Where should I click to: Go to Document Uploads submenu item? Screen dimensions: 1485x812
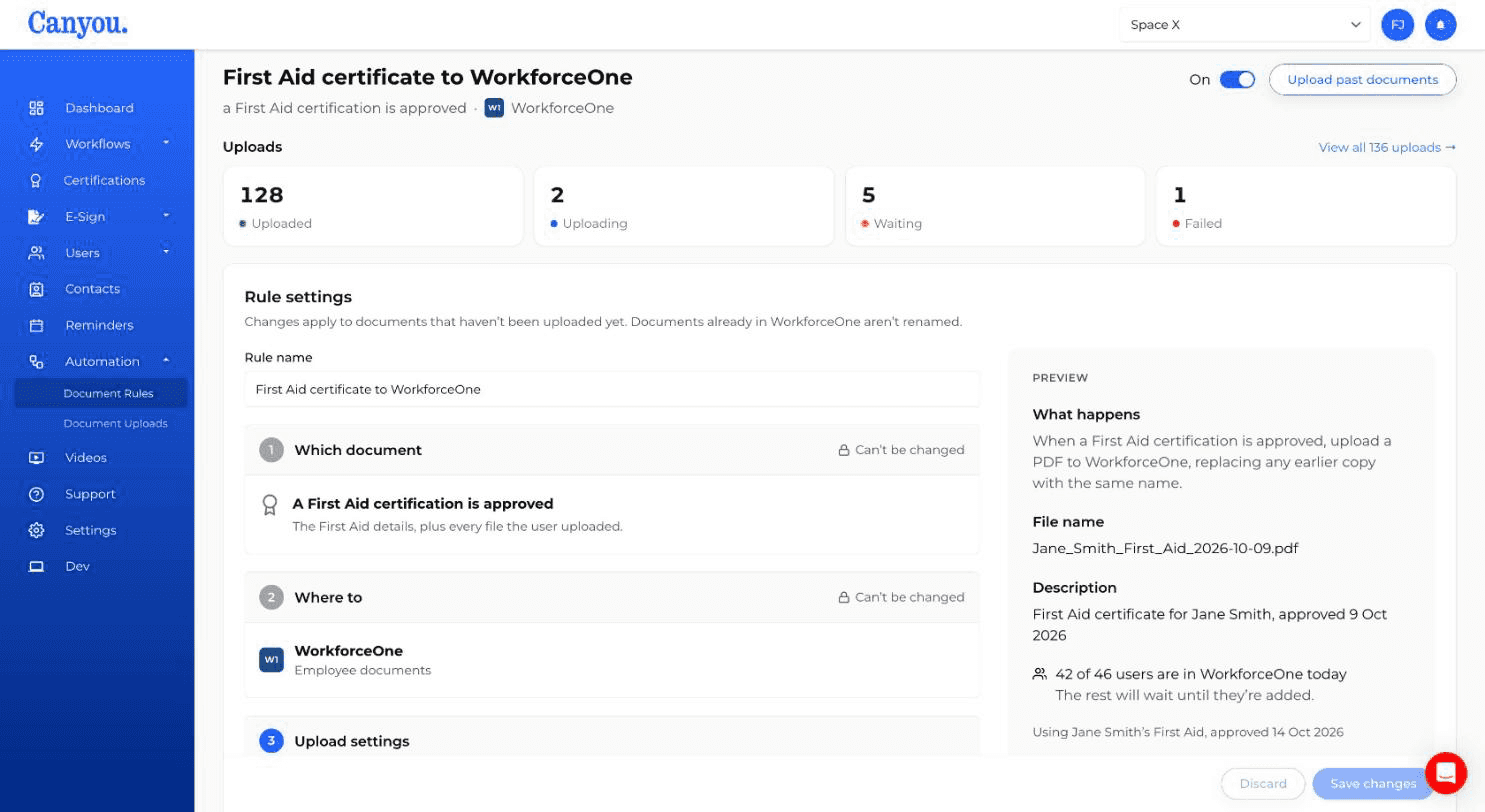[115, 423]
